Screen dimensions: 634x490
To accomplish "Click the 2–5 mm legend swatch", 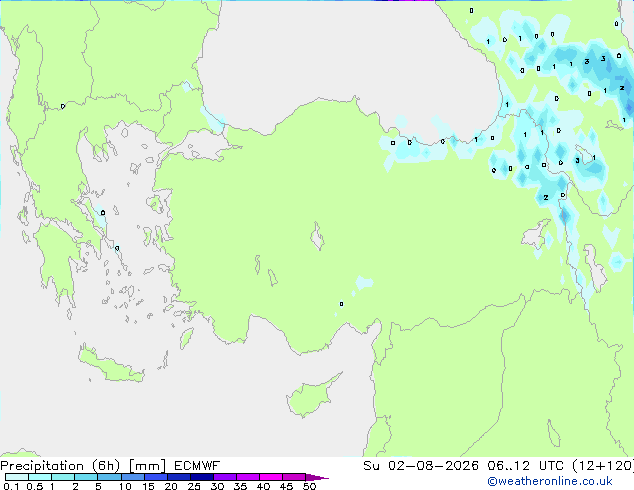I will (86, 477).
